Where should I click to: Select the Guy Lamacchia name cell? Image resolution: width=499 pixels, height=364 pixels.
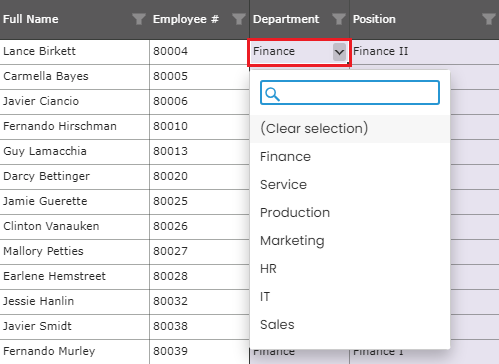[75, 152]
